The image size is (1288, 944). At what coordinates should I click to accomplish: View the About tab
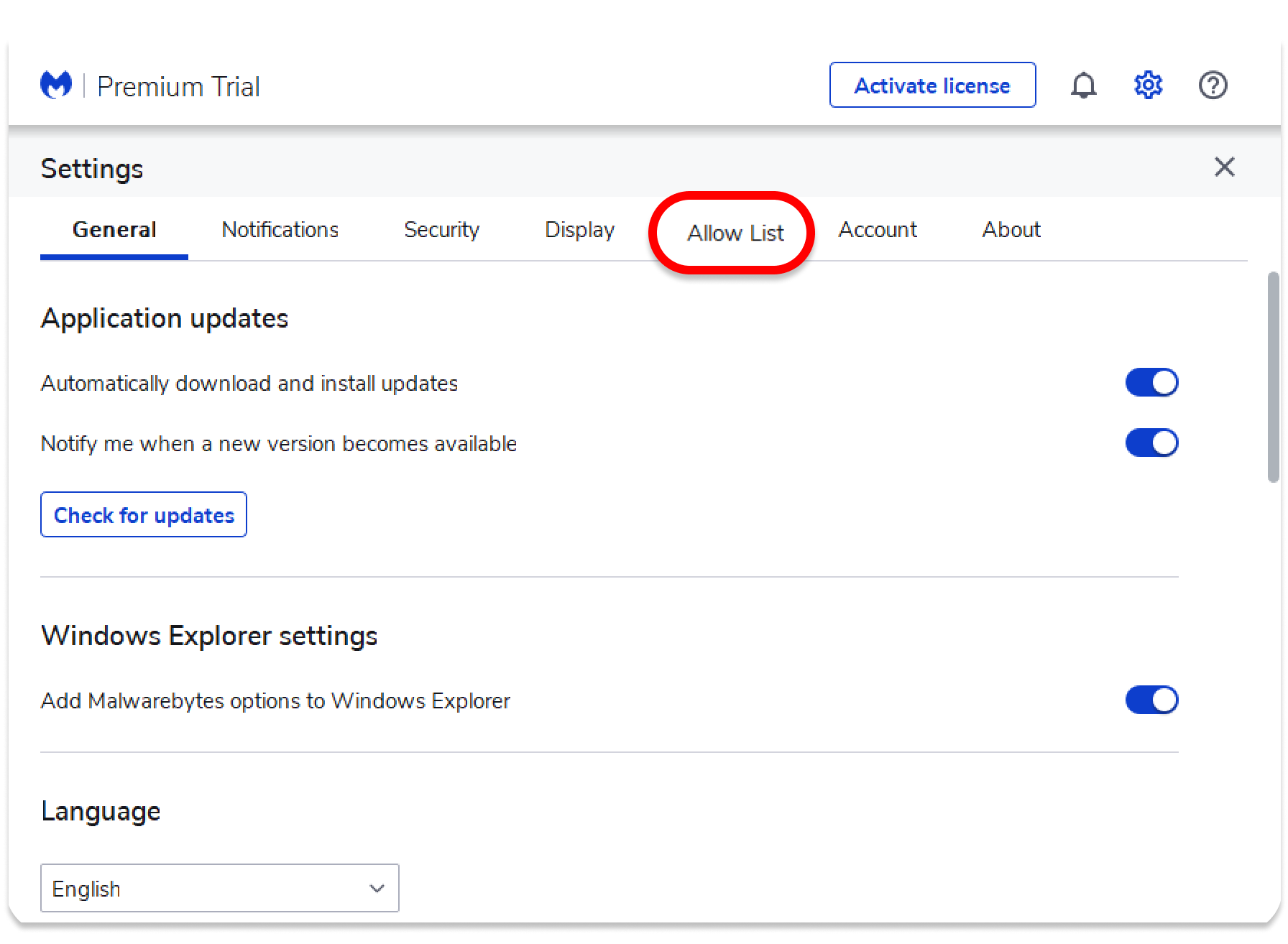1011,230
